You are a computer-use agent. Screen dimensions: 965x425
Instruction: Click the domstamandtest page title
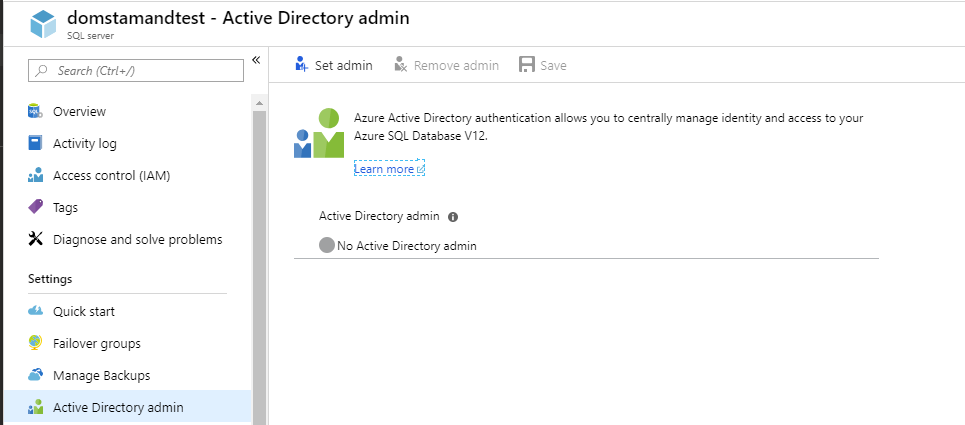(238, 18)
